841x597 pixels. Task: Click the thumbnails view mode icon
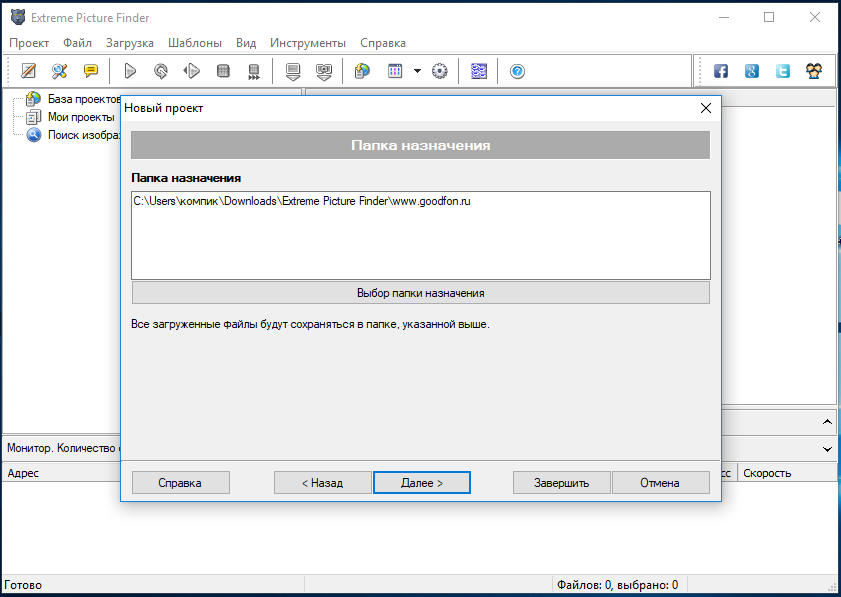395,71
